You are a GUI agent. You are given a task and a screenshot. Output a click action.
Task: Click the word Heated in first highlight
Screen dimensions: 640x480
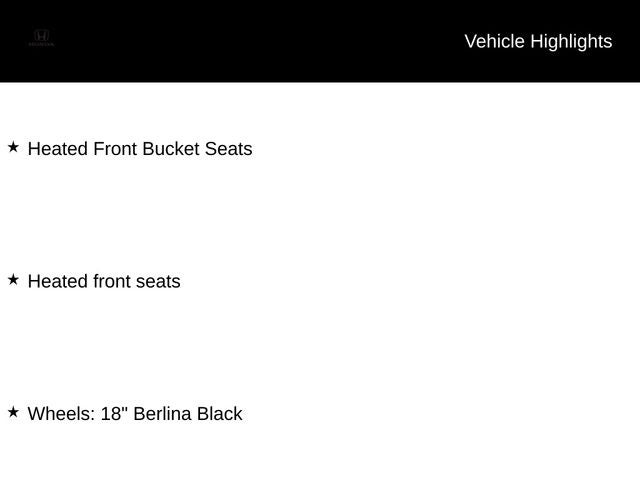tap(58, 149)
